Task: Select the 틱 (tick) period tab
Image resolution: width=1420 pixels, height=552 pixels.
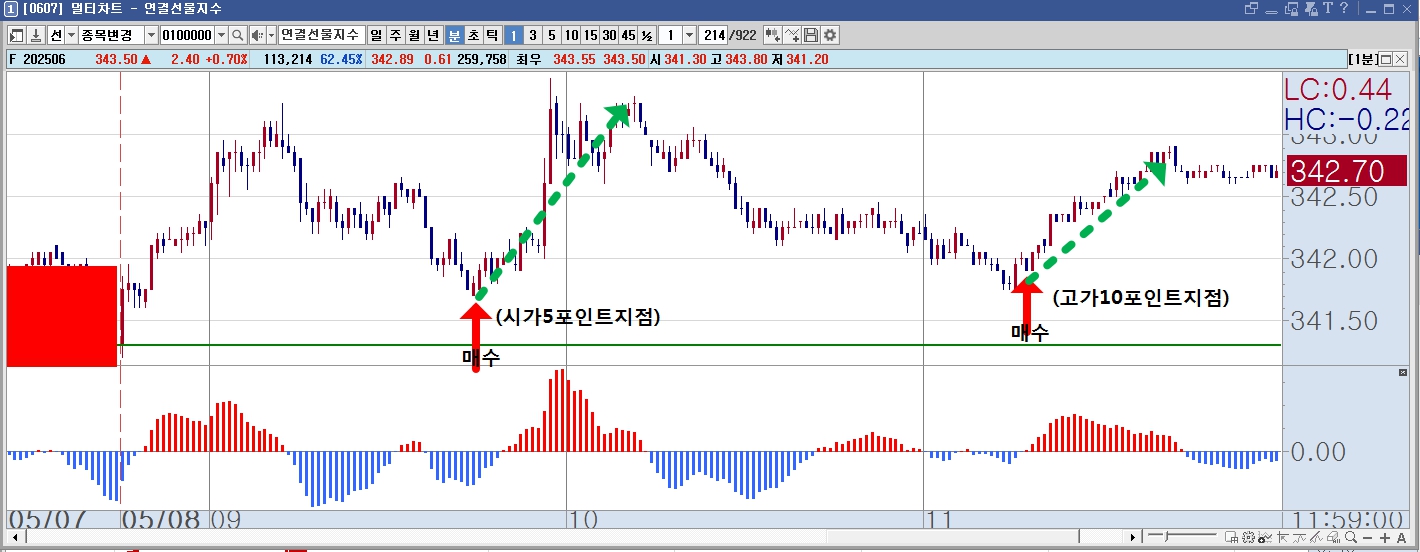Action: pyautogui.click(x=492, y=35)
